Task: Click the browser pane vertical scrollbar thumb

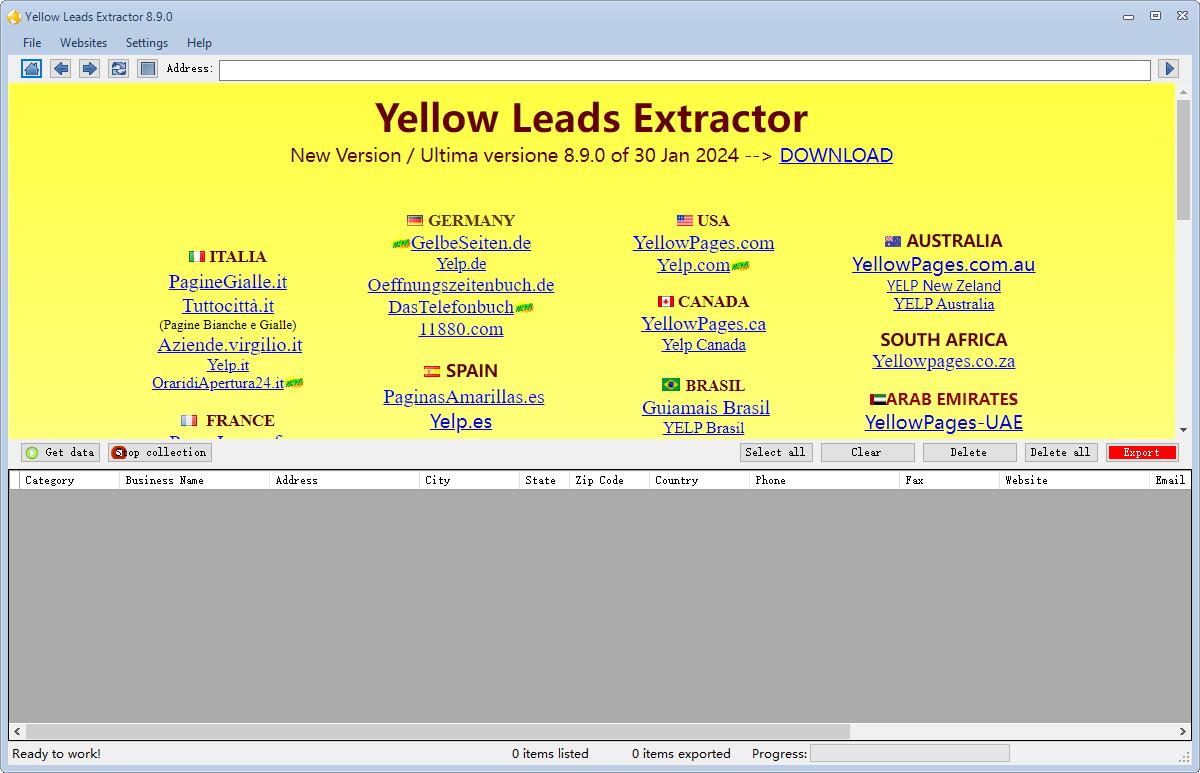Action: tap(1183, 160)
